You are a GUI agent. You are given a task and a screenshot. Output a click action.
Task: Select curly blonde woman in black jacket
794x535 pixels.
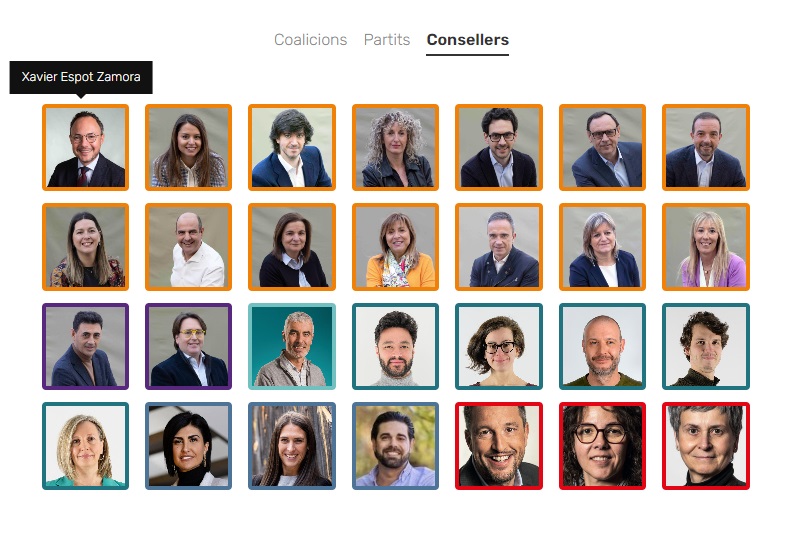pyautogui.click(x=395, y=147)
